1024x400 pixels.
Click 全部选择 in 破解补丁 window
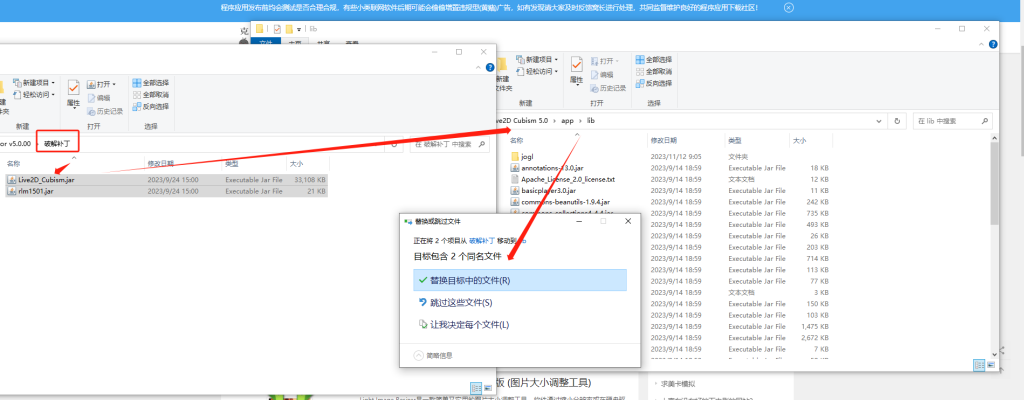(151, 83)
